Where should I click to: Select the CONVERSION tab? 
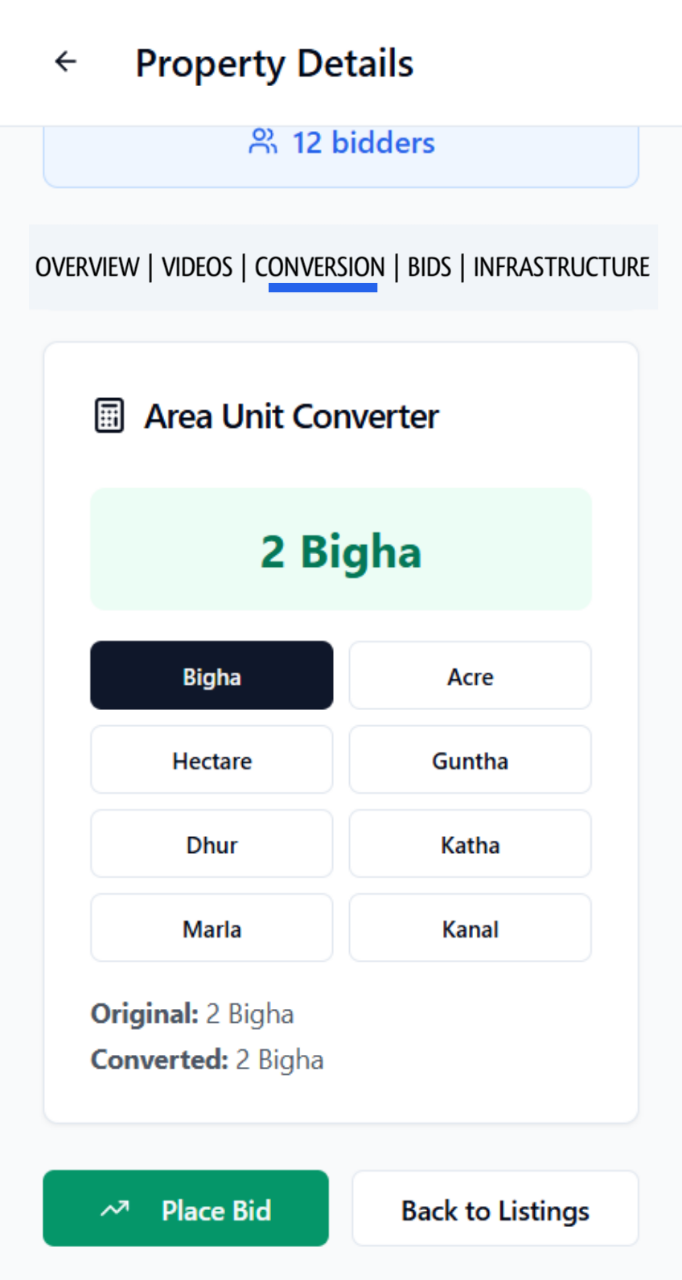click(x=320, y=267)
